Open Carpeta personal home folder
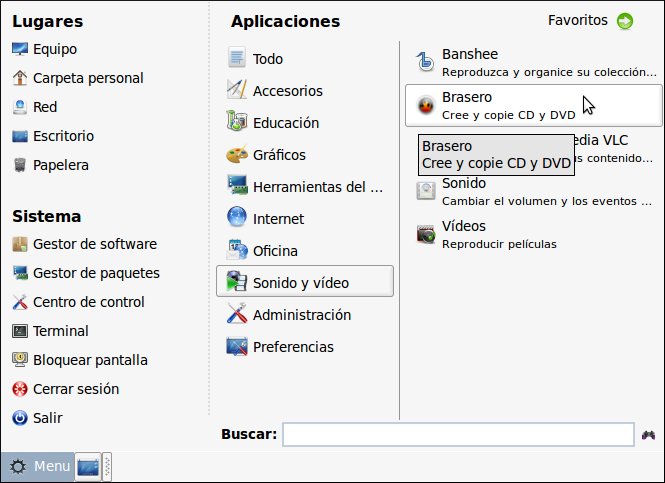 [87, 78]
